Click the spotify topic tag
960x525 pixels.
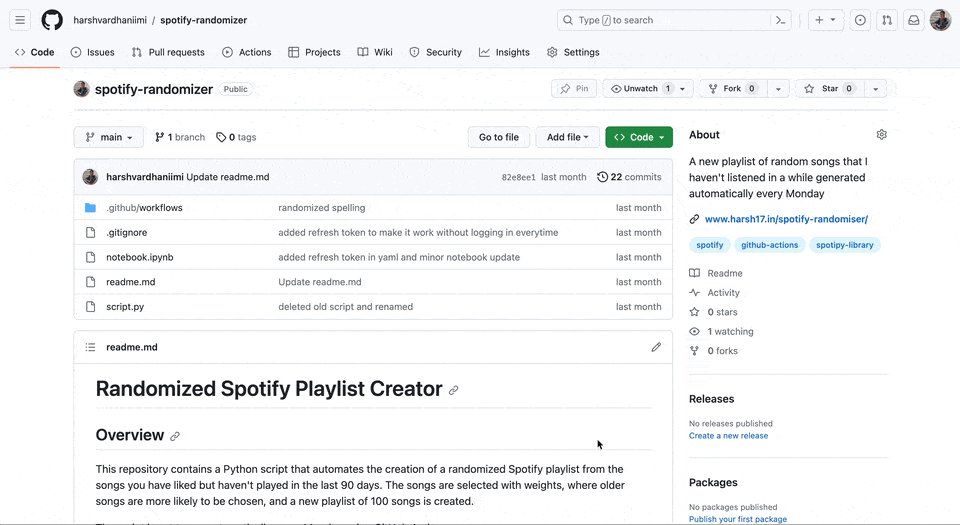(x=710, y=245)
